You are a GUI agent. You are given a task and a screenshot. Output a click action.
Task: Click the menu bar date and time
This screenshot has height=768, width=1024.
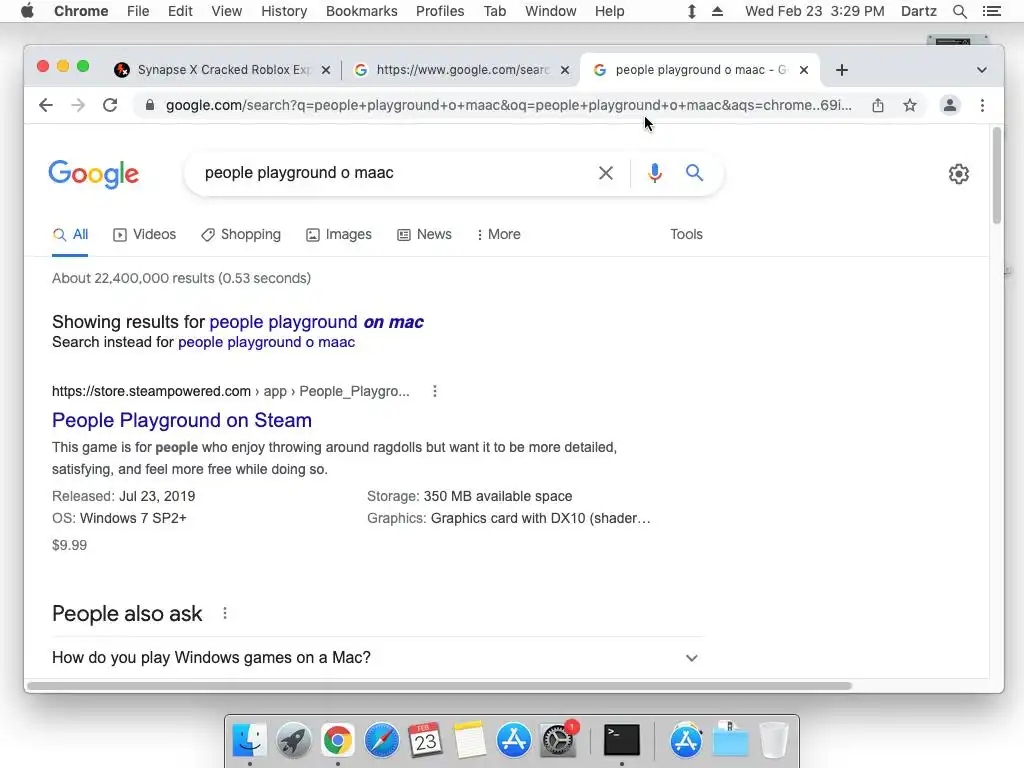814,11
